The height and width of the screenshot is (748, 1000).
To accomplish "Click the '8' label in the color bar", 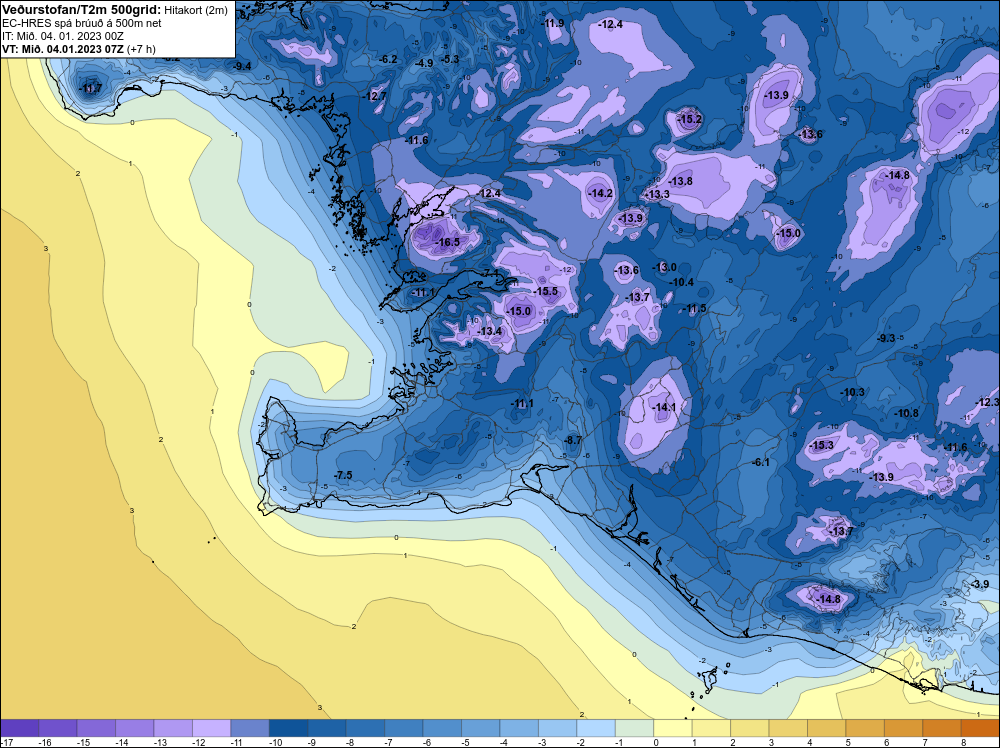I will click(962, 743).
